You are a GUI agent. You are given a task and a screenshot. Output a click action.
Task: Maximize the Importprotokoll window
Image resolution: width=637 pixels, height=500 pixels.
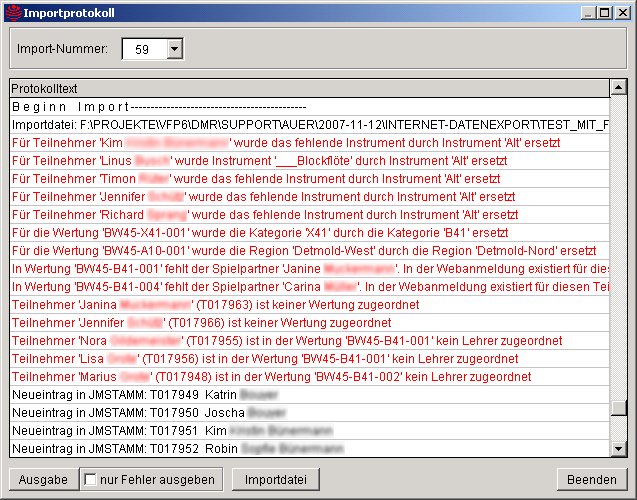604,12
